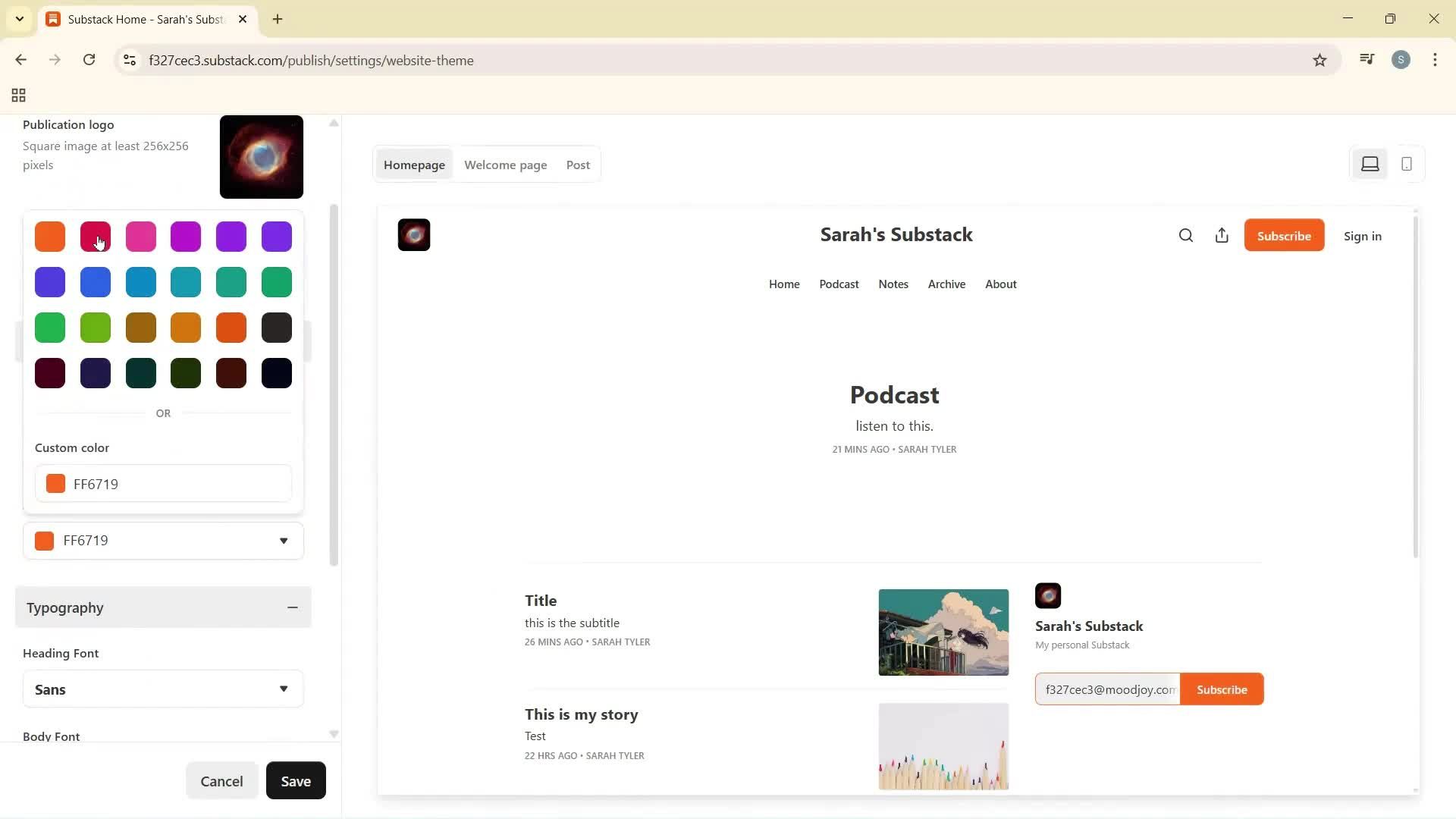Click the search icon in preview header

(1186, 236)
